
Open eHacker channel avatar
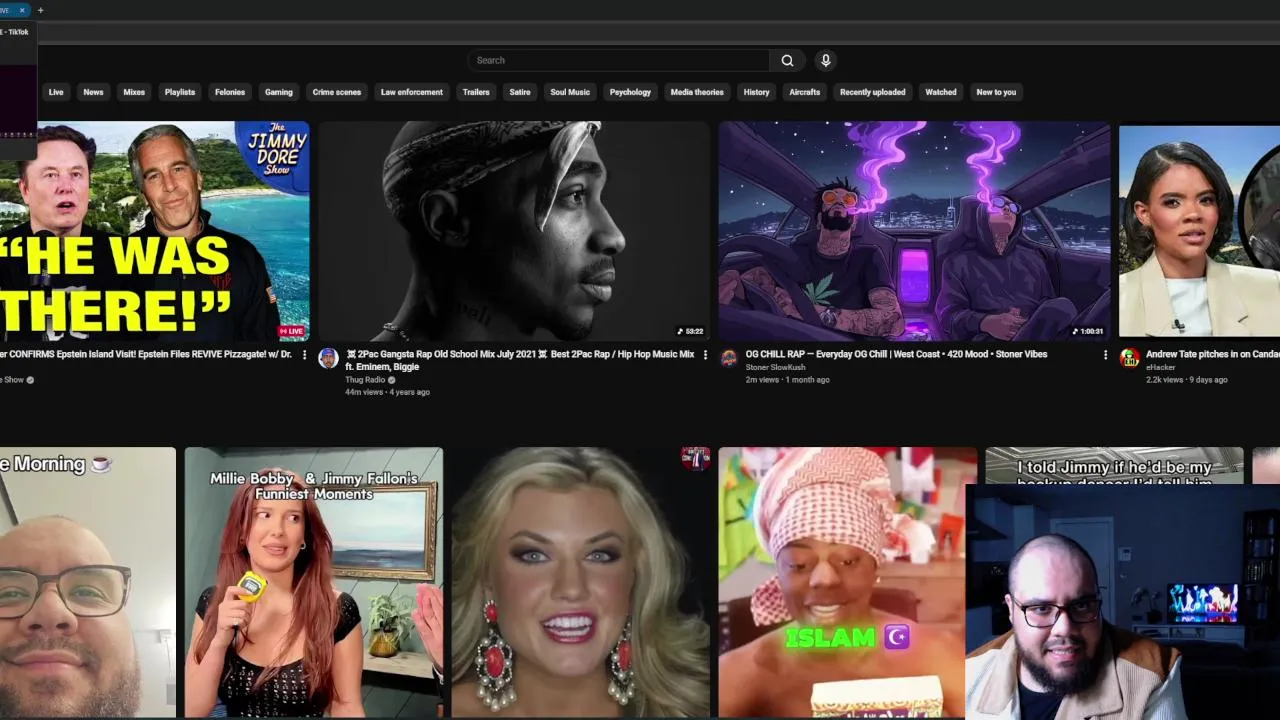(x=1129, y=358)
